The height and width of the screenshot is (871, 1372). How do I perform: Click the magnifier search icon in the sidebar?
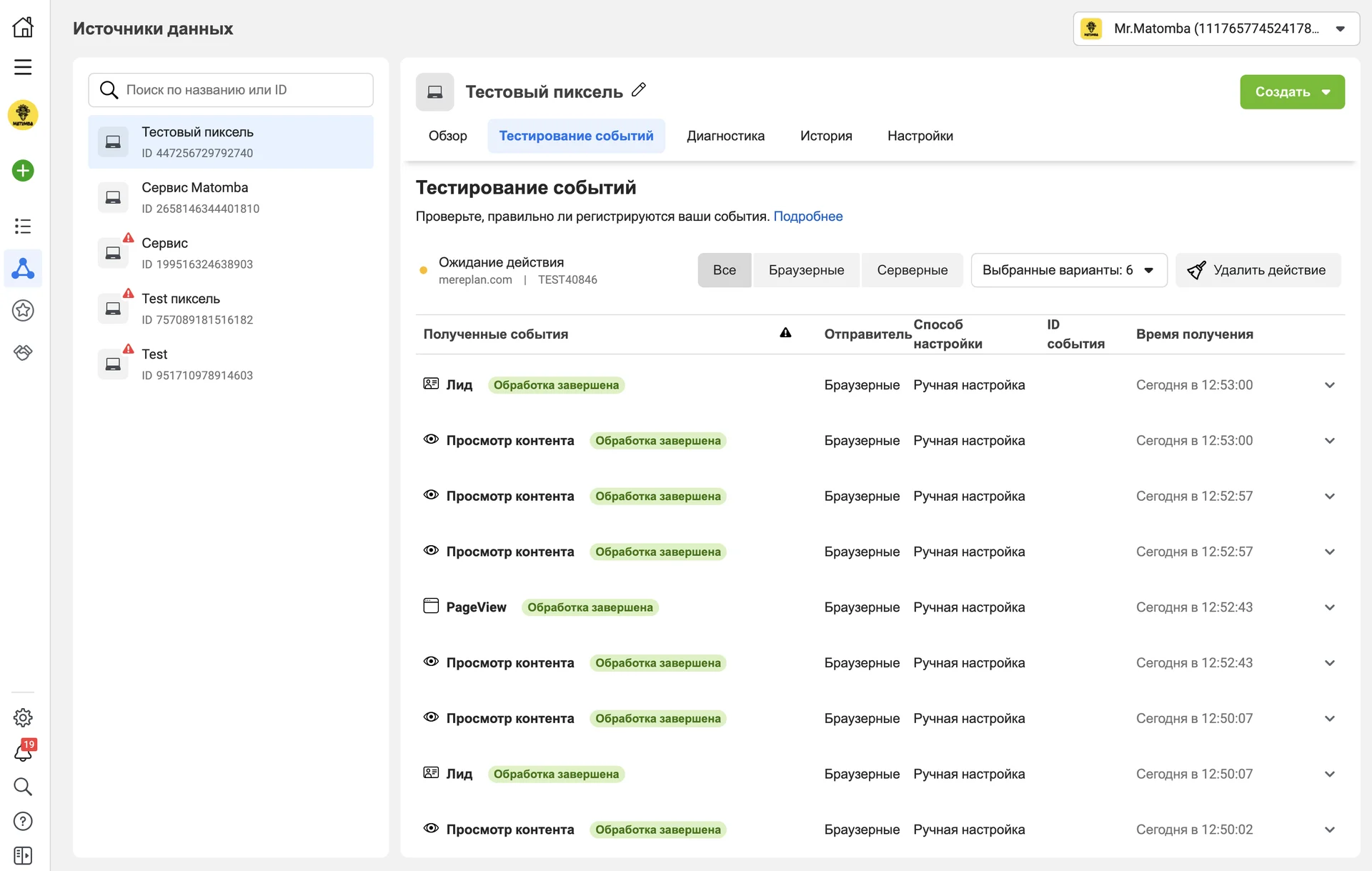(23, 787)
